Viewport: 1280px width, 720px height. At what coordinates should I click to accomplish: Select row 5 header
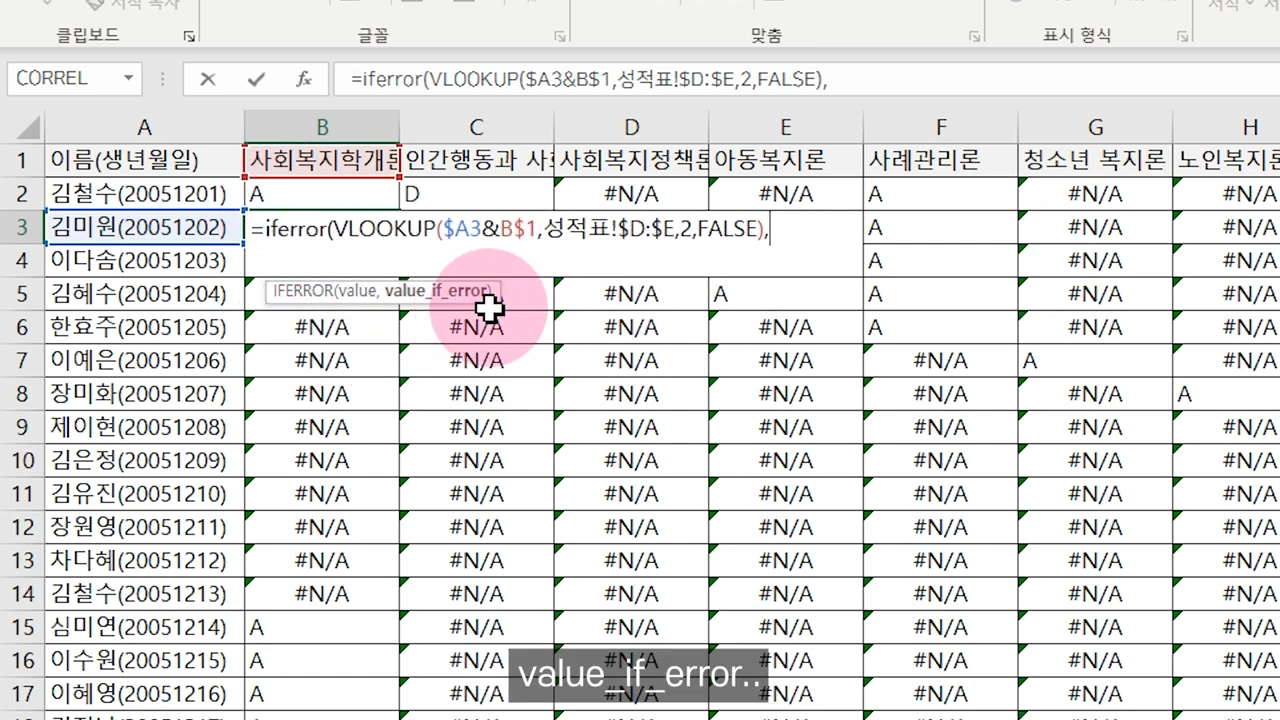click(x=22, y=294)
